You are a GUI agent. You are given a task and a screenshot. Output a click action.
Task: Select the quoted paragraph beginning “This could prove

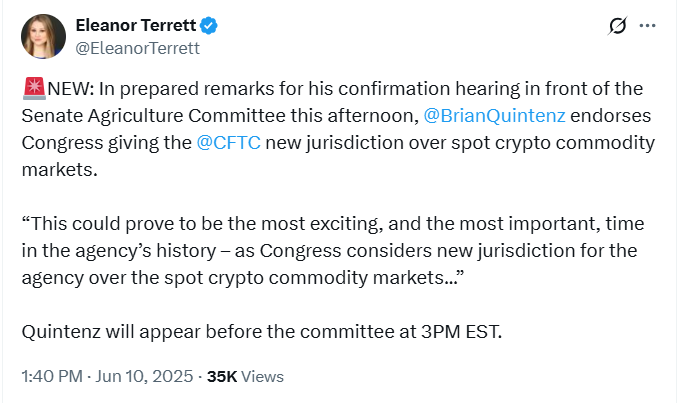click(333, 250)
